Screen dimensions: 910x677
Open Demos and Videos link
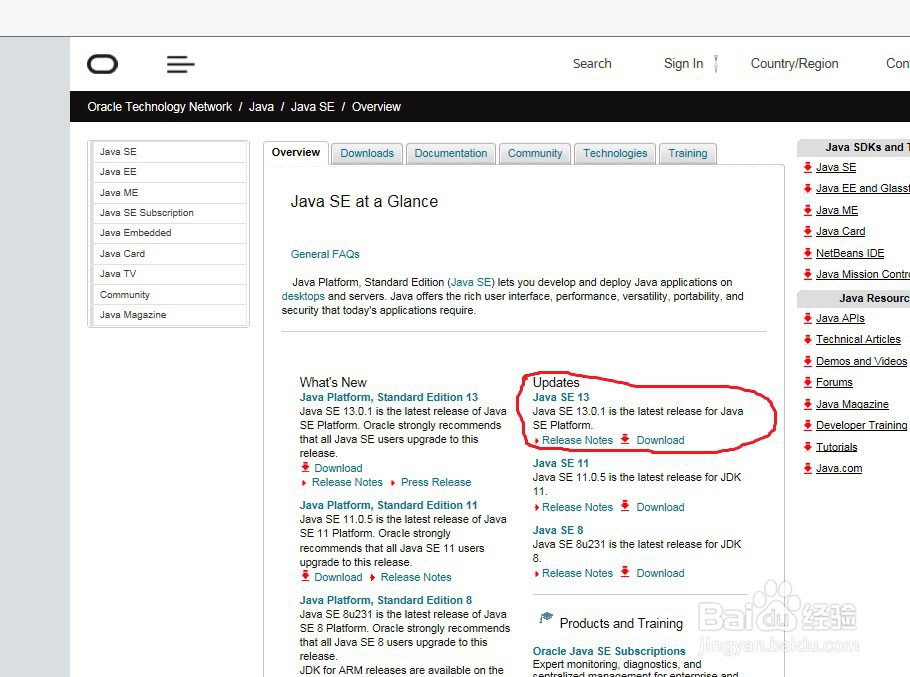pos(861,361)
